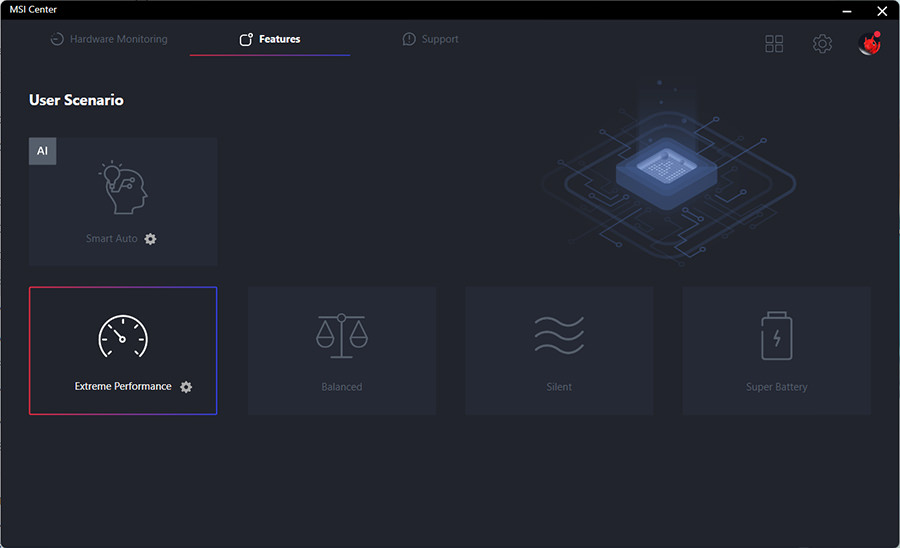The height and width of the screenshot is (548, 900).
Task: Open the Support tab
Action: (x=430, y=39)
